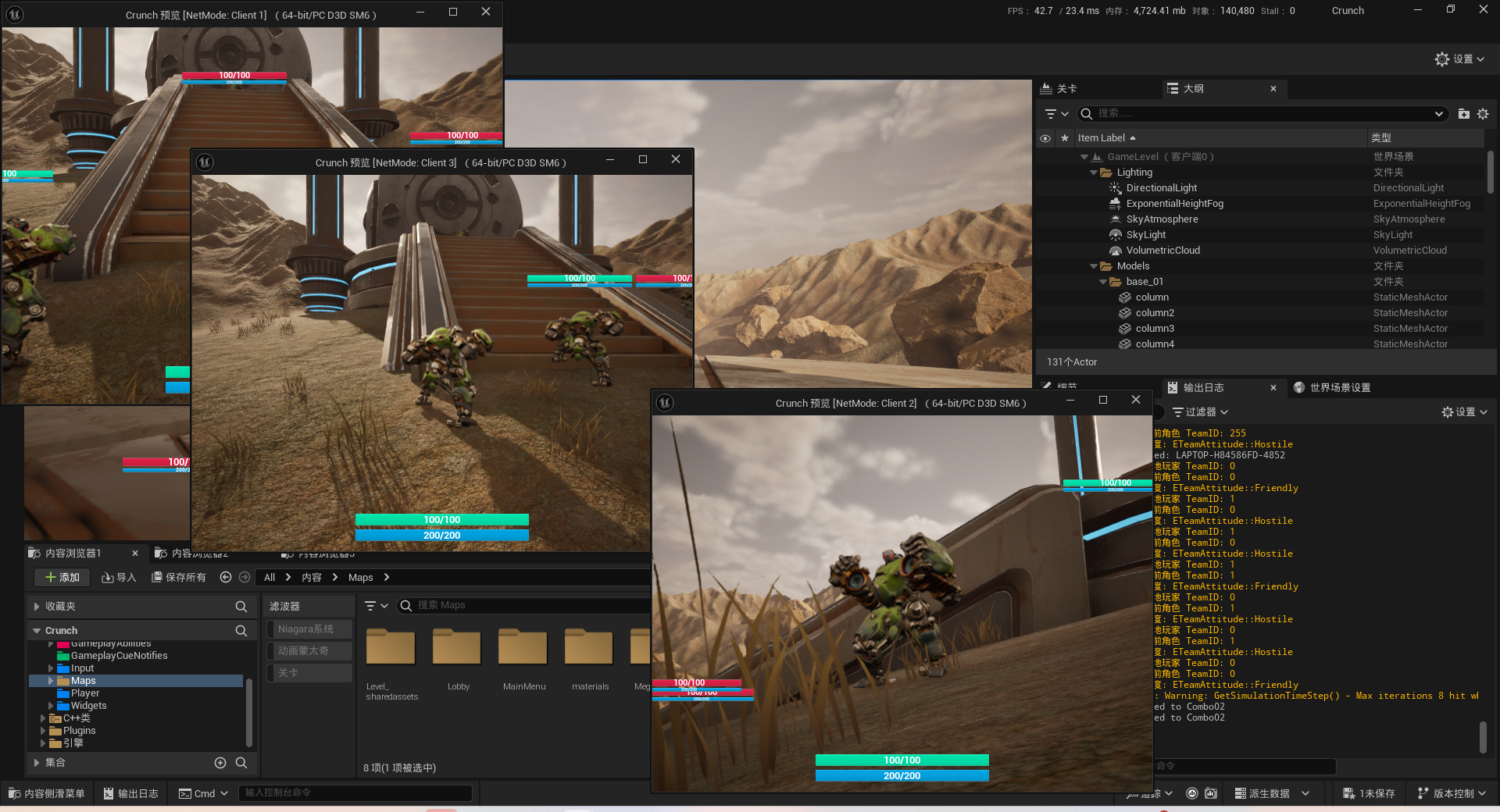Viewport: 1500px width, 812px height.
Task: Toggle the 动画蒙太奇 filter
Action: (309, 651)
